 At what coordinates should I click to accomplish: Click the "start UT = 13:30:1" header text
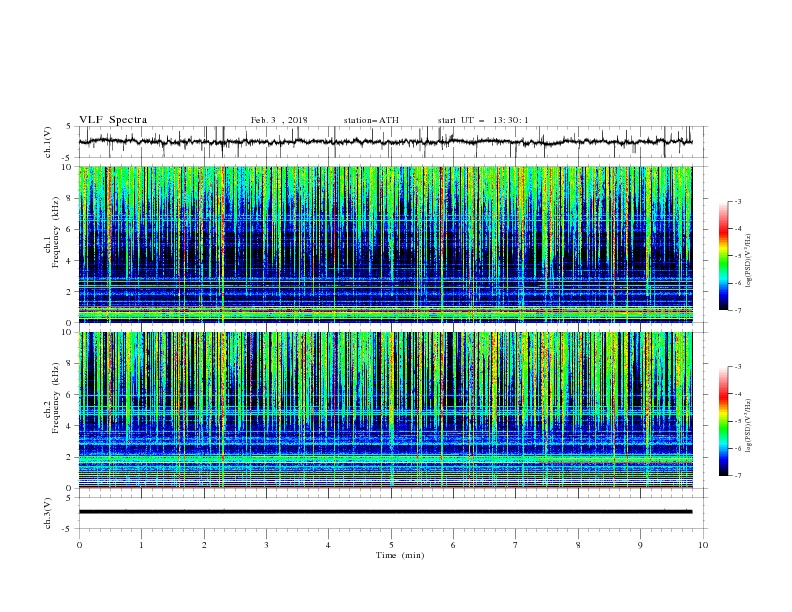coord(483,120)
